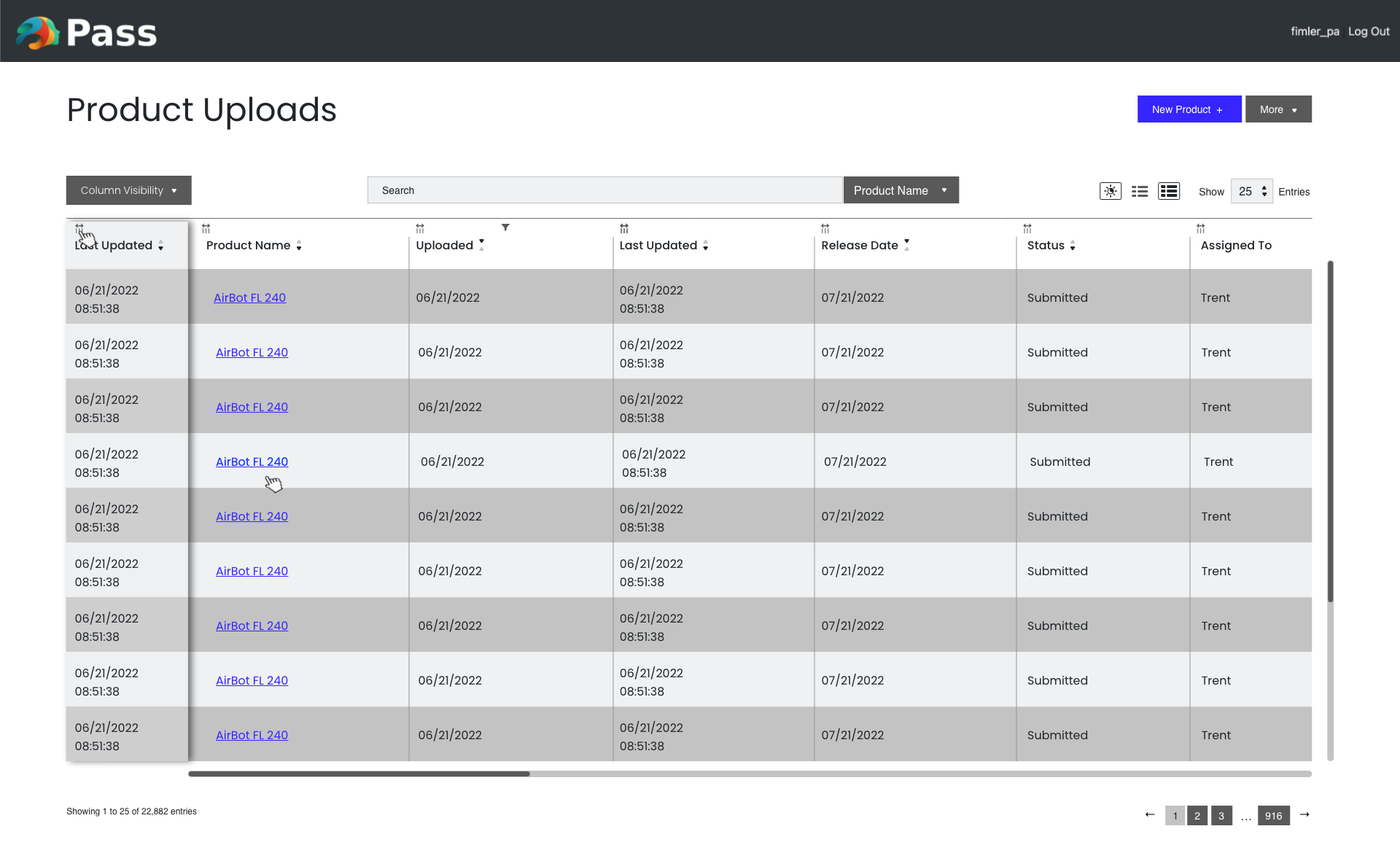Click the Assigned To column header

click(x=1236, y=246)
